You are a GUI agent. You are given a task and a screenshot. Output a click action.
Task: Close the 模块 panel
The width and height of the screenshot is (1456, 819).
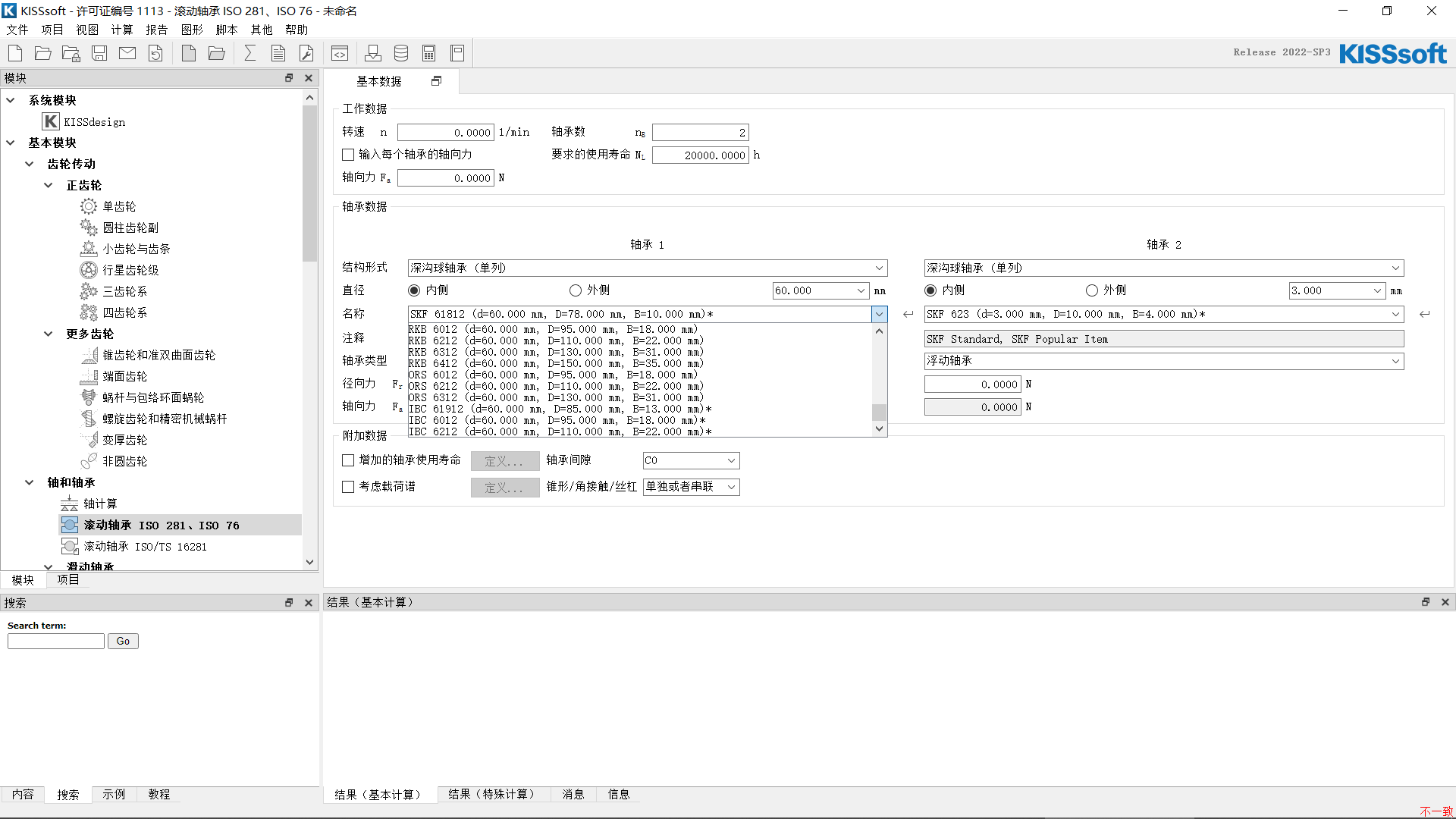309,78
